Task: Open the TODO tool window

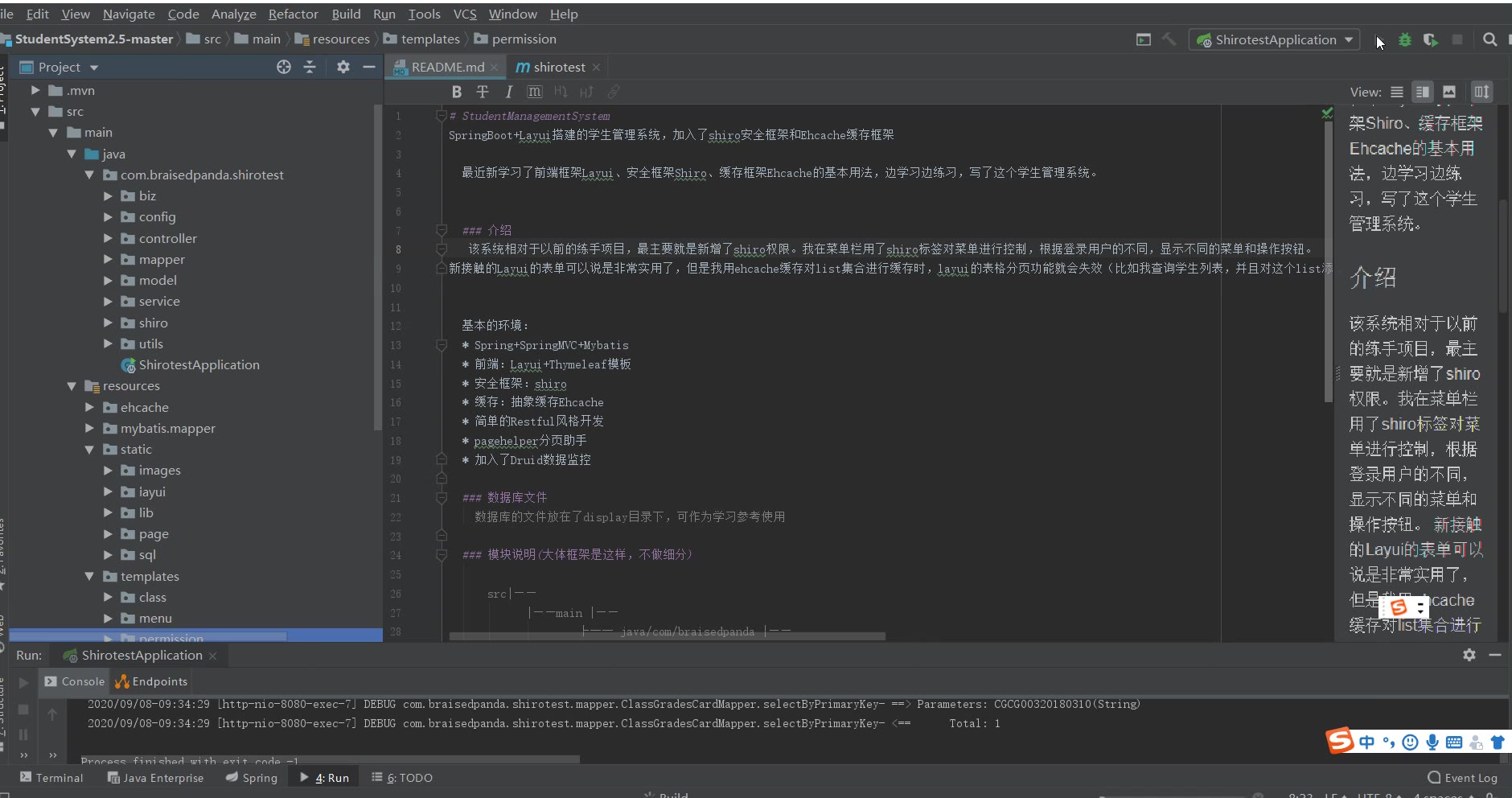Action: (402, 778)
